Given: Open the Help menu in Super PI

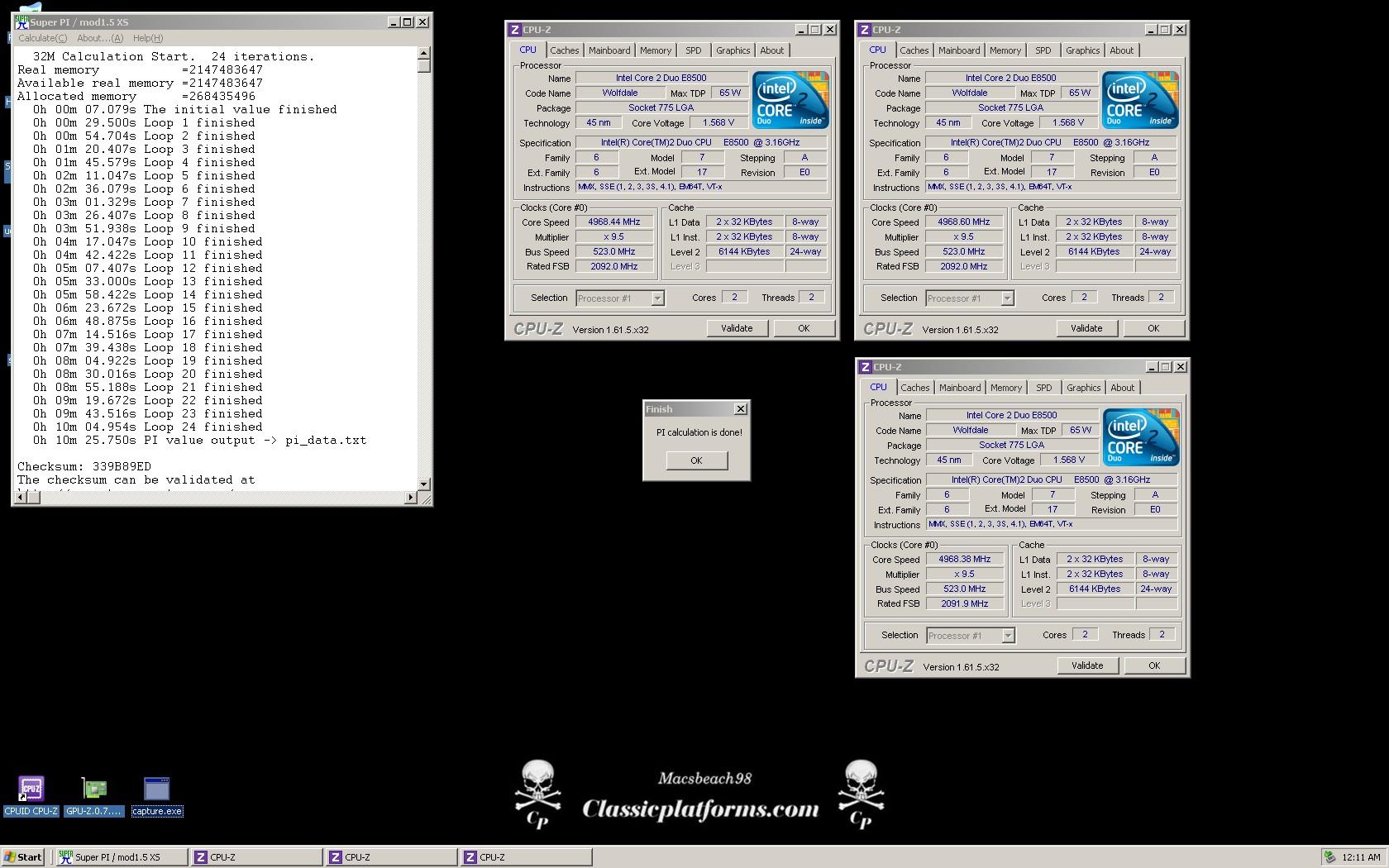Looking at the screenshot, I should tap(148, 38).
